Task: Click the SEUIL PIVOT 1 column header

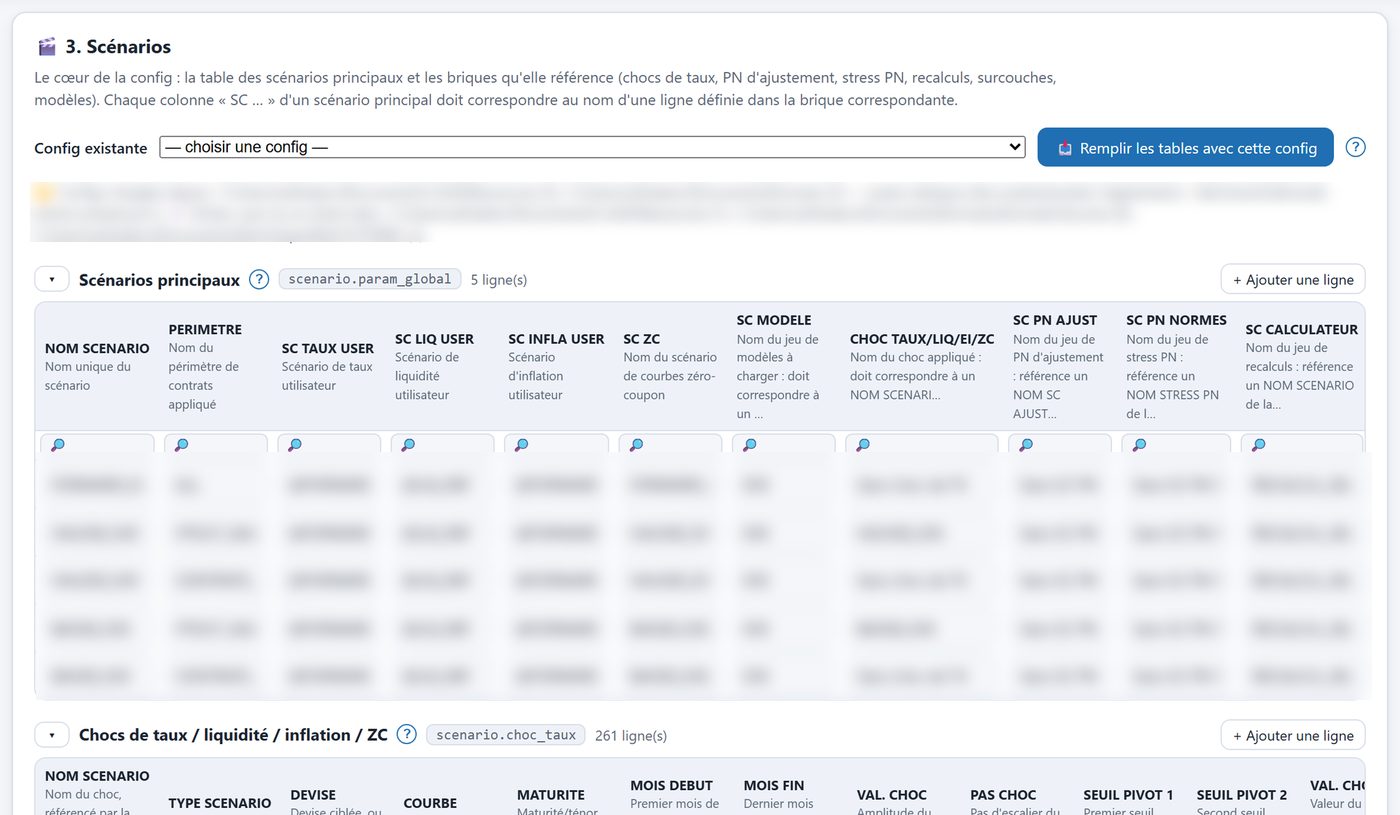Action: (1128, 794)
